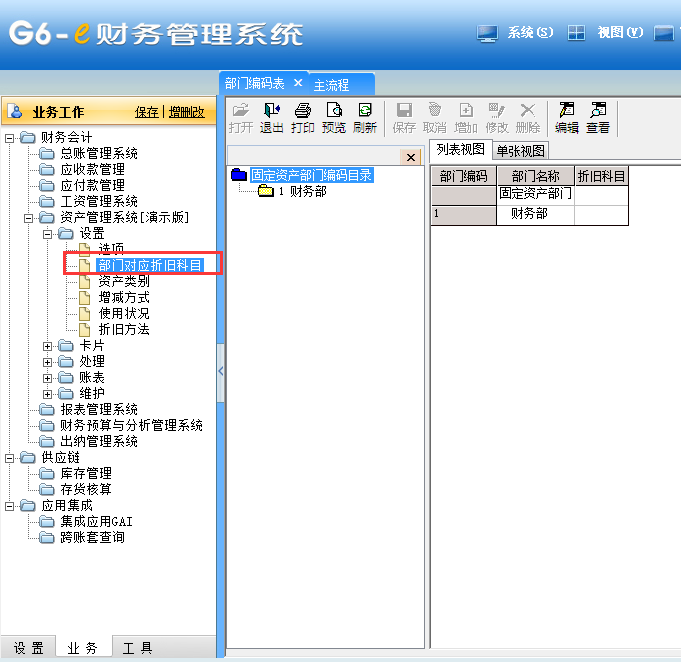Click the 保存 link in the sidebar header
Screen dimensions: 681x662
tap(147, 112)
